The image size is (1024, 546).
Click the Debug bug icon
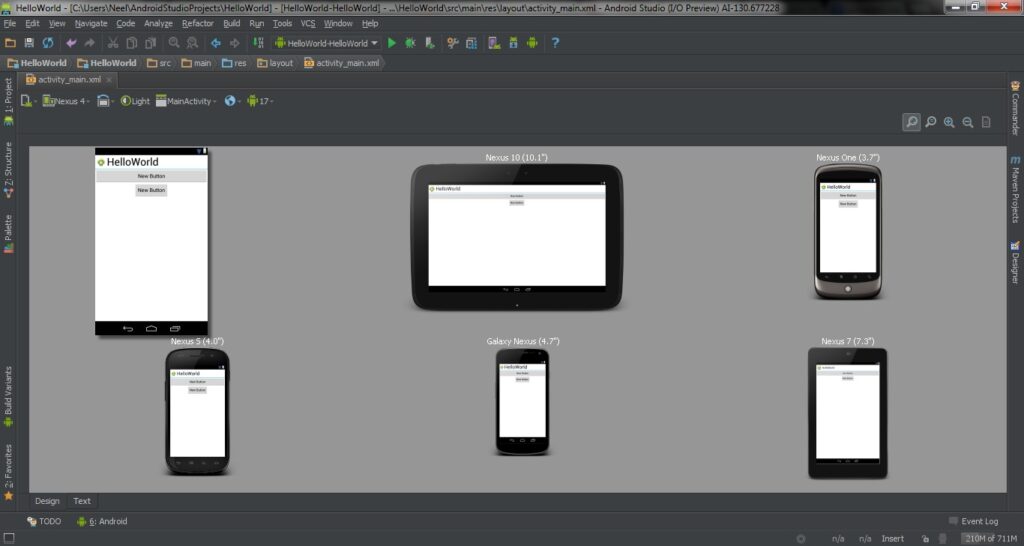pyautogui.click(x=410, y=43)
